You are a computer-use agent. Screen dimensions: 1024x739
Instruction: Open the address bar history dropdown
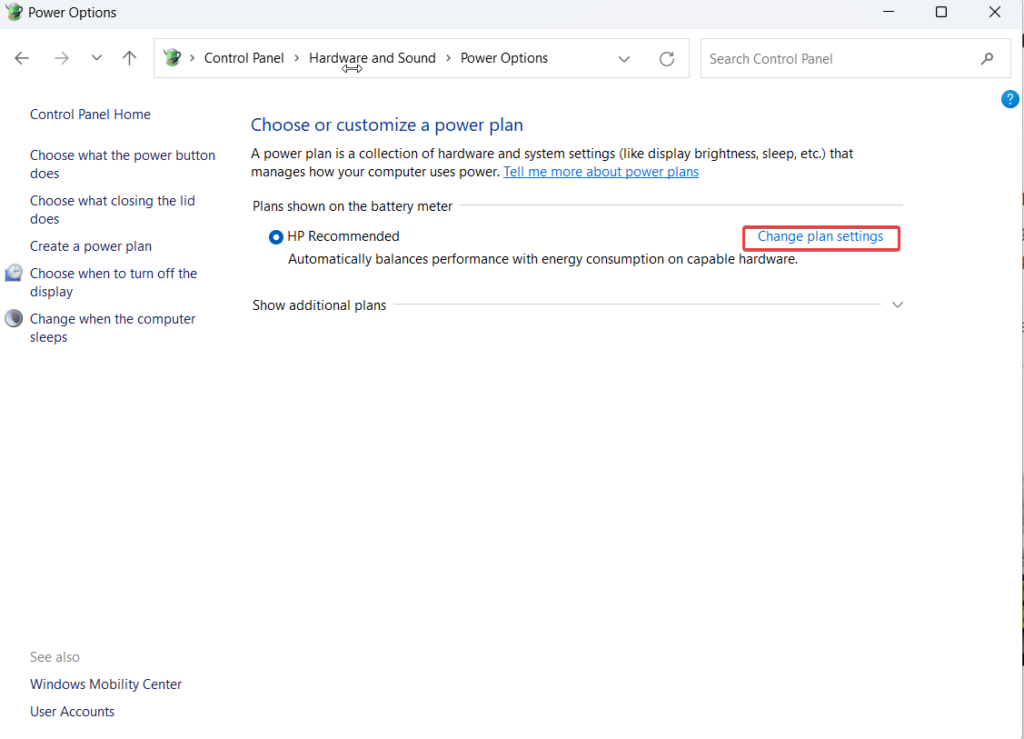pyautogui.click(x=624, y=59)
